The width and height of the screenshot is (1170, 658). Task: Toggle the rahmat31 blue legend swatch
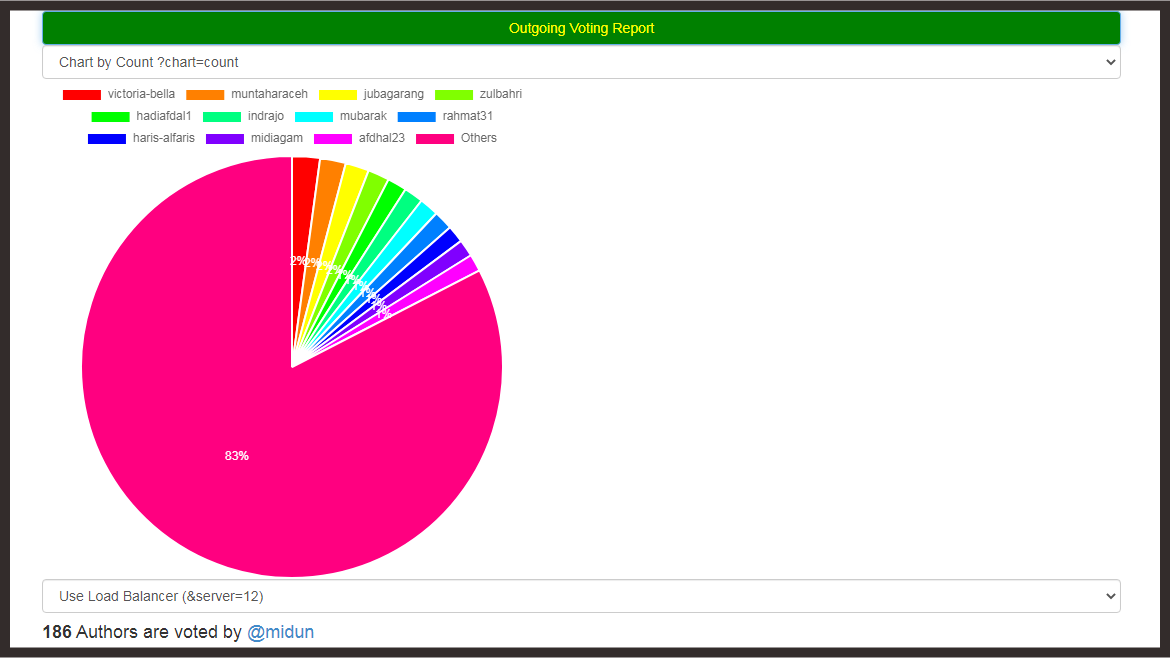coord(416,116)
